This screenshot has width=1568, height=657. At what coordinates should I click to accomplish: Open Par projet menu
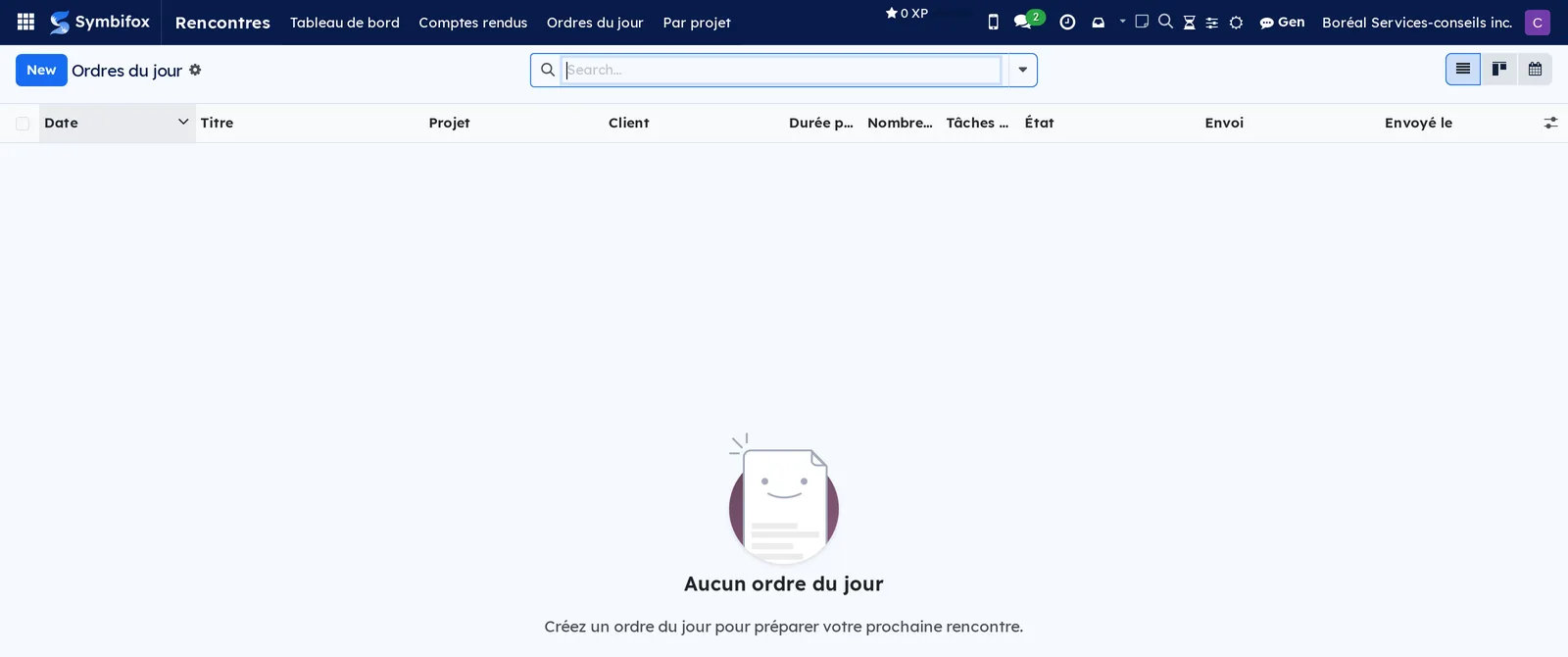point(697,23)
